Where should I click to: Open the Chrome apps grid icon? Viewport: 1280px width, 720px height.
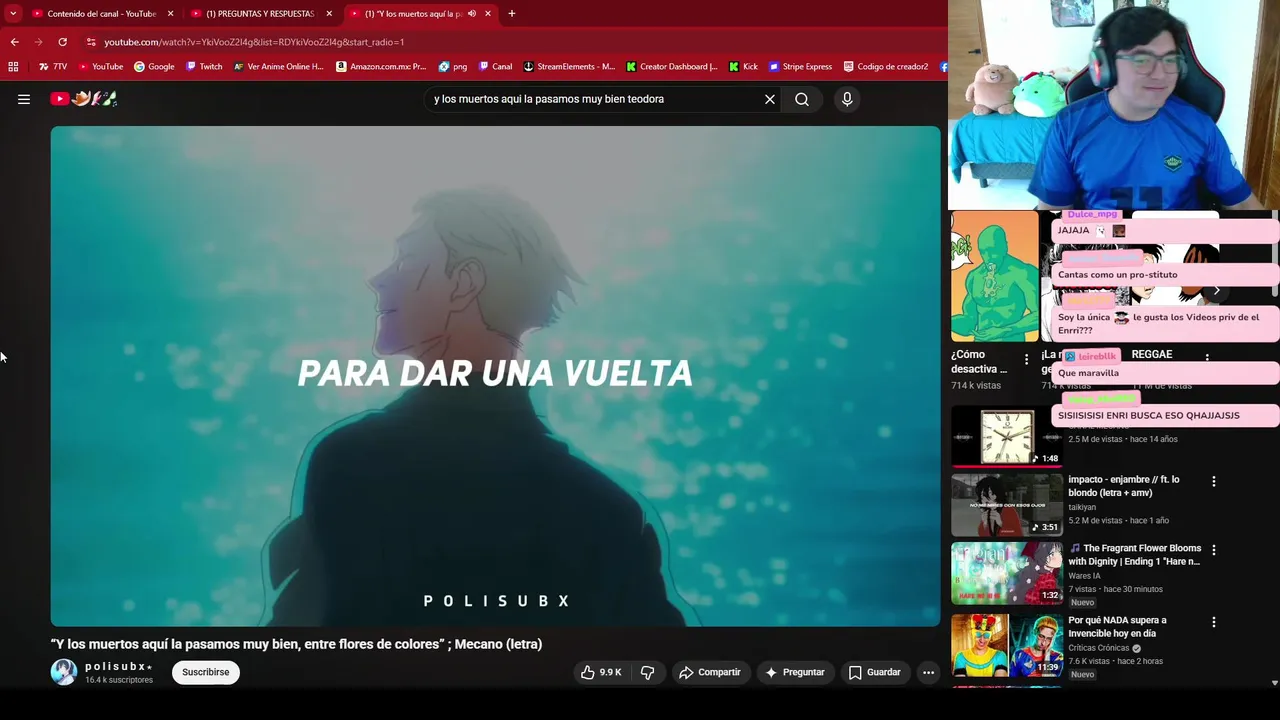13,67
